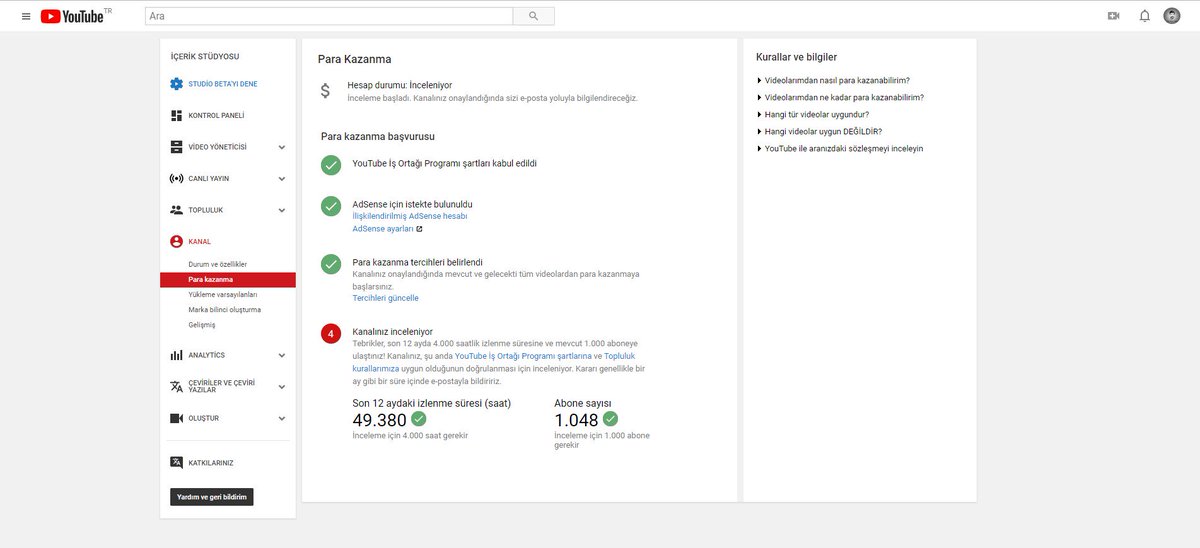This screenshot has width=1200, height=548.
Task: Click the check icon for İş Ortağı Programı
Action: (331, 165)
